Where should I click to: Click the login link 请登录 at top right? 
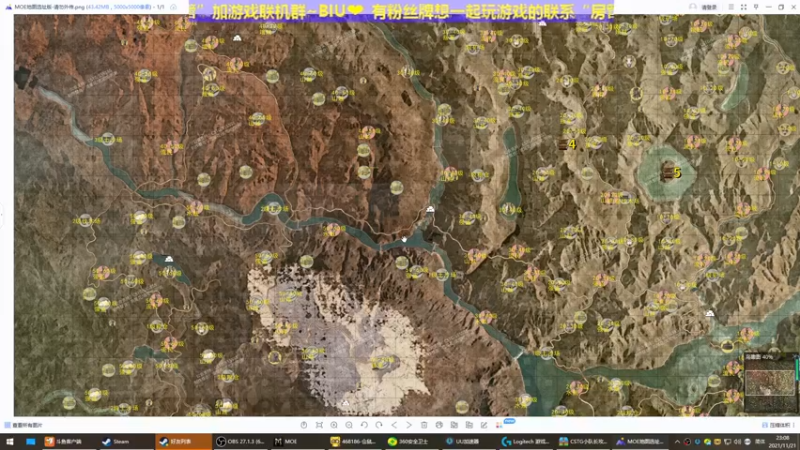[709, 7]
